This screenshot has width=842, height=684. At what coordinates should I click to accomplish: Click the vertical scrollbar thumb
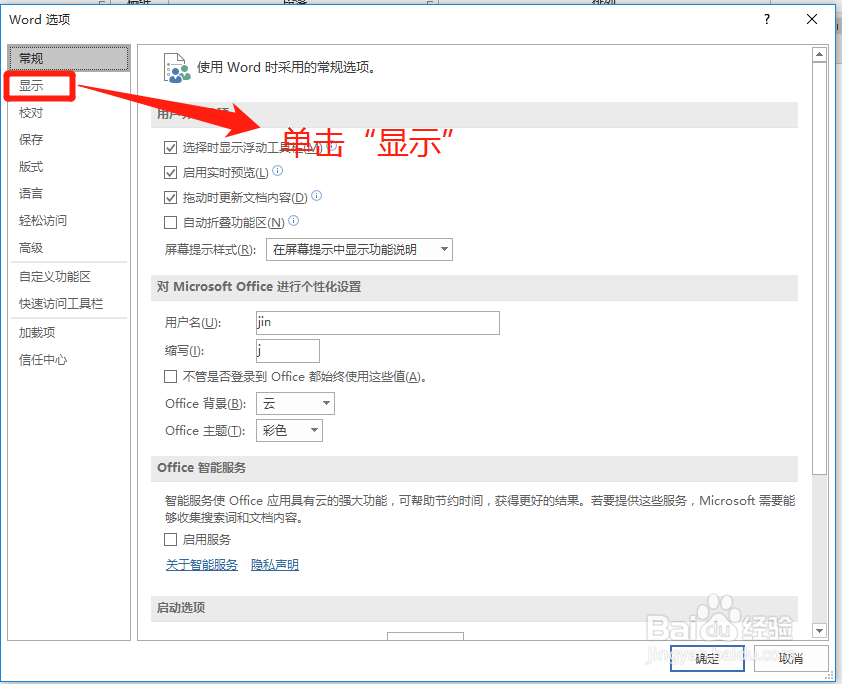pyautogui.click(x=819, y=268)
